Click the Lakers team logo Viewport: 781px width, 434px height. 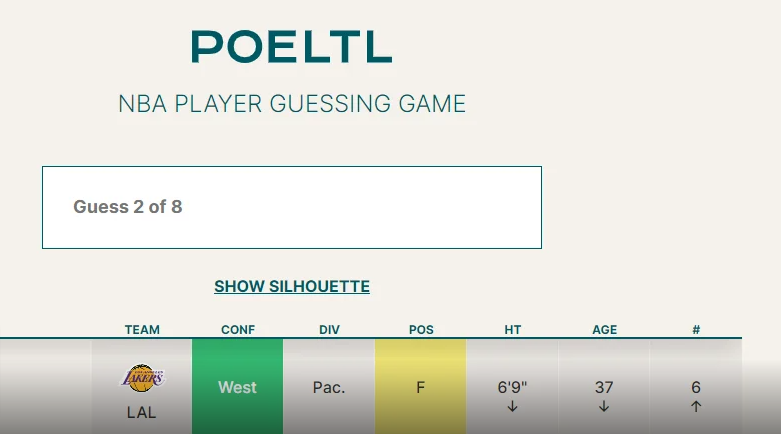click(x=142, y=378)
